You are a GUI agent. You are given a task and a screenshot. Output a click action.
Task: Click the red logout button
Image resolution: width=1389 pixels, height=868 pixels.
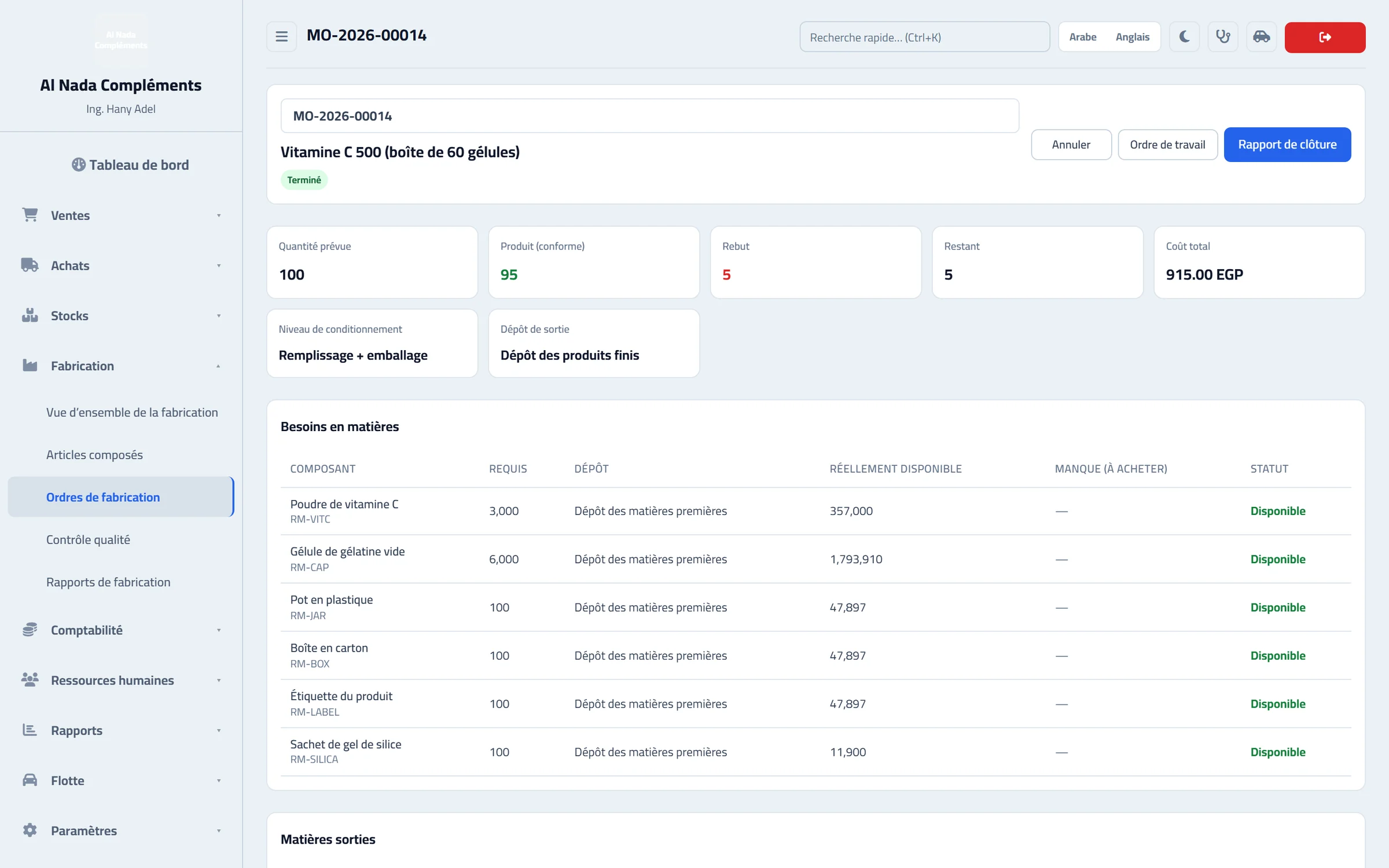(x=1325, y=38)
